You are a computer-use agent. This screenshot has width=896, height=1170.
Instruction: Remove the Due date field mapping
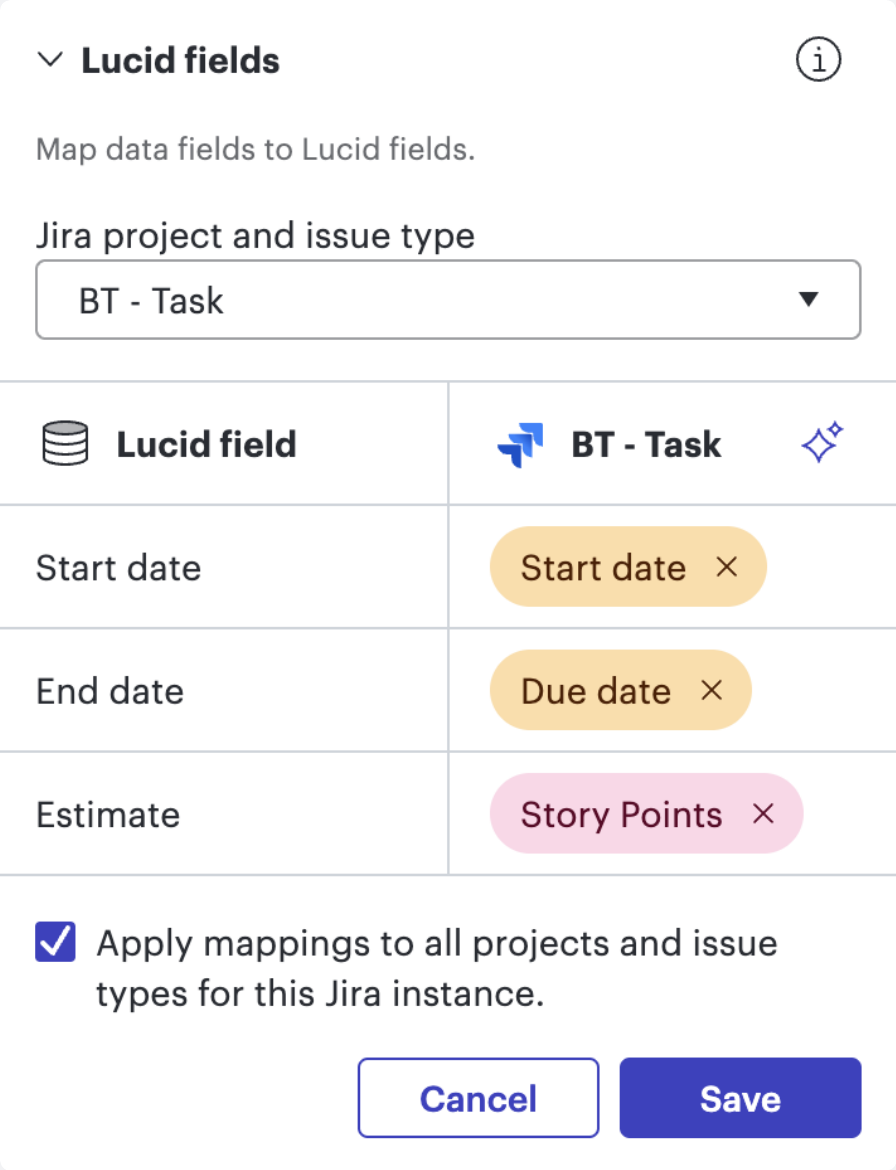(x=711, y=690)
